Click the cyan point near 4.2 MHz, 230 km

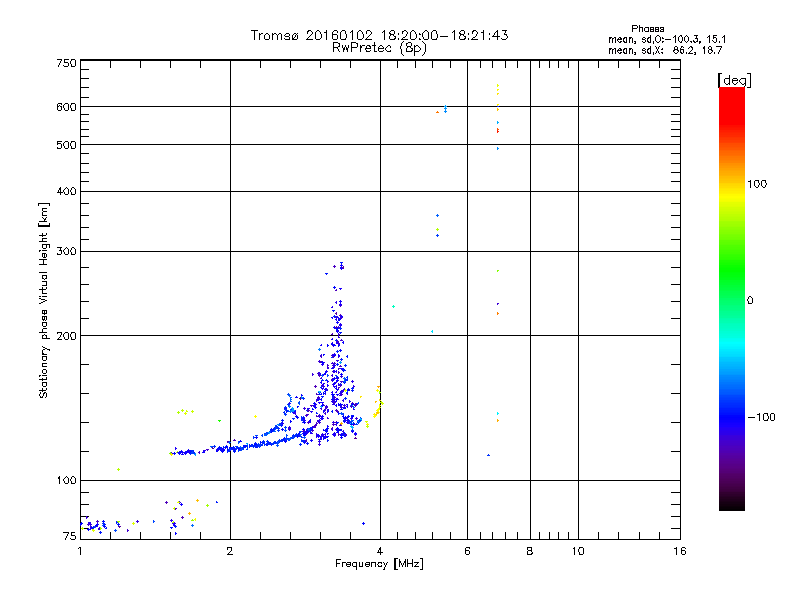393,307
